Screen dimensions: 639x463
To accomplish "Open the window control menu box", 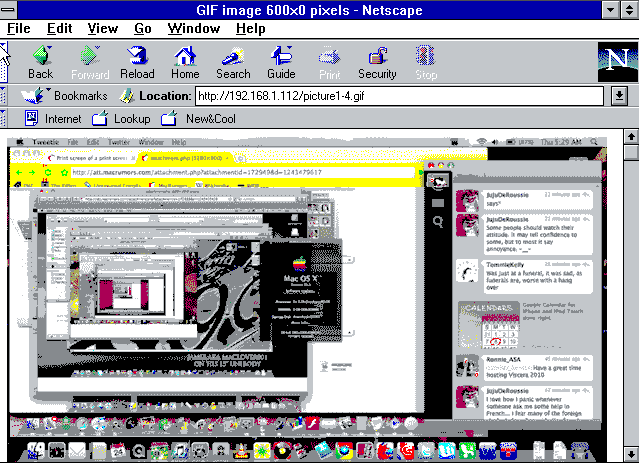I will click(x=8, y=10).
